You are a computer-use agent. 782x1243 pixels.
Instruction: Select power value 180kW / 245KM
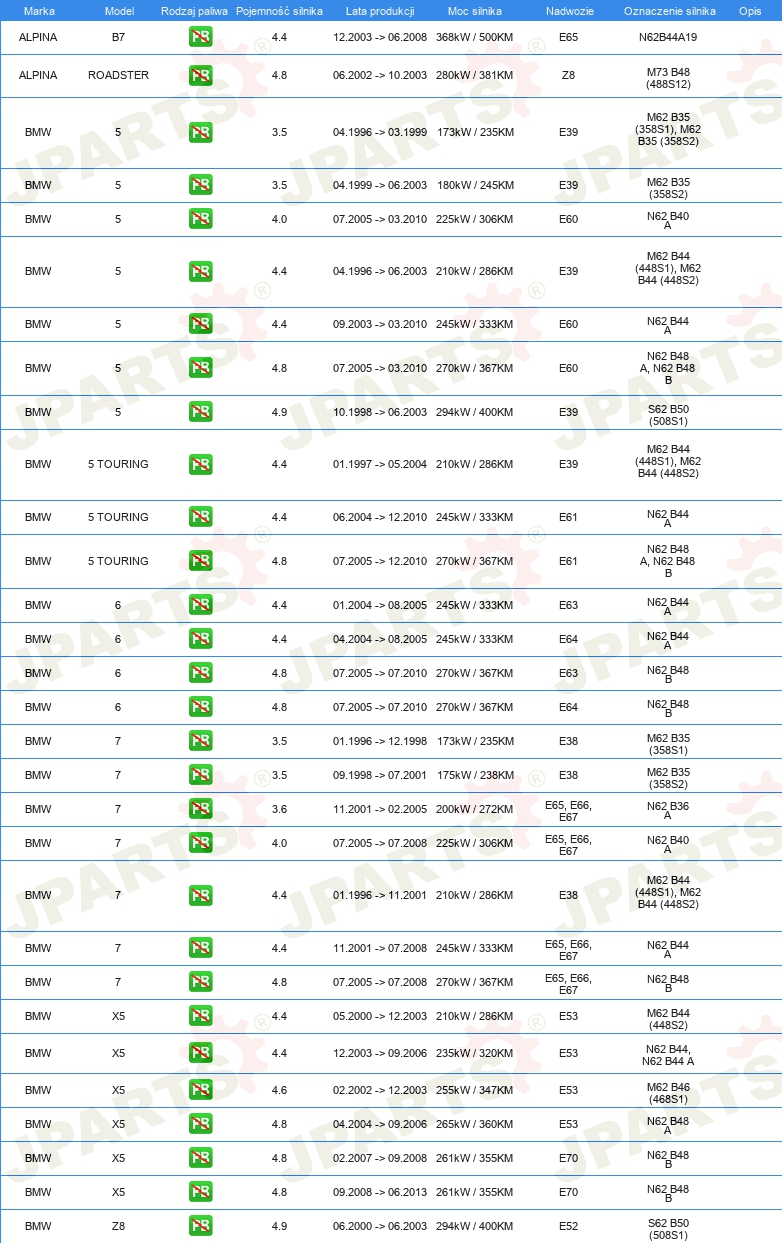click(474, 185)
